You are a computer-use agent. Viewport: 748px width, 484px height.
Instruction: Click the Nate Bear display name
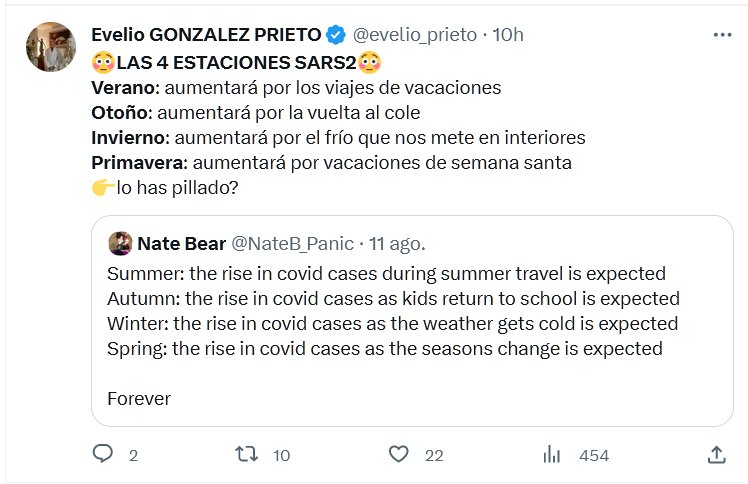coord(181,243)
